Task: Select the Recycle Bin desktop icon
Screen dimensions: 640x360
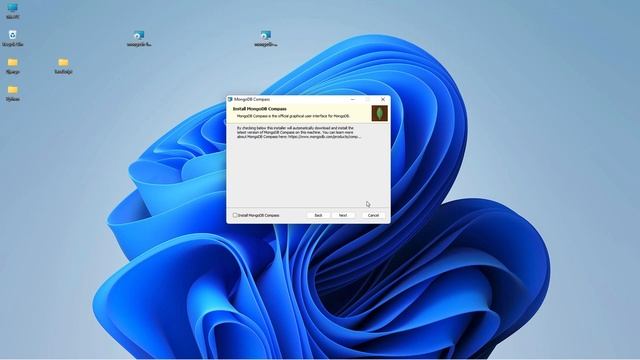Action: pos(13,38)
